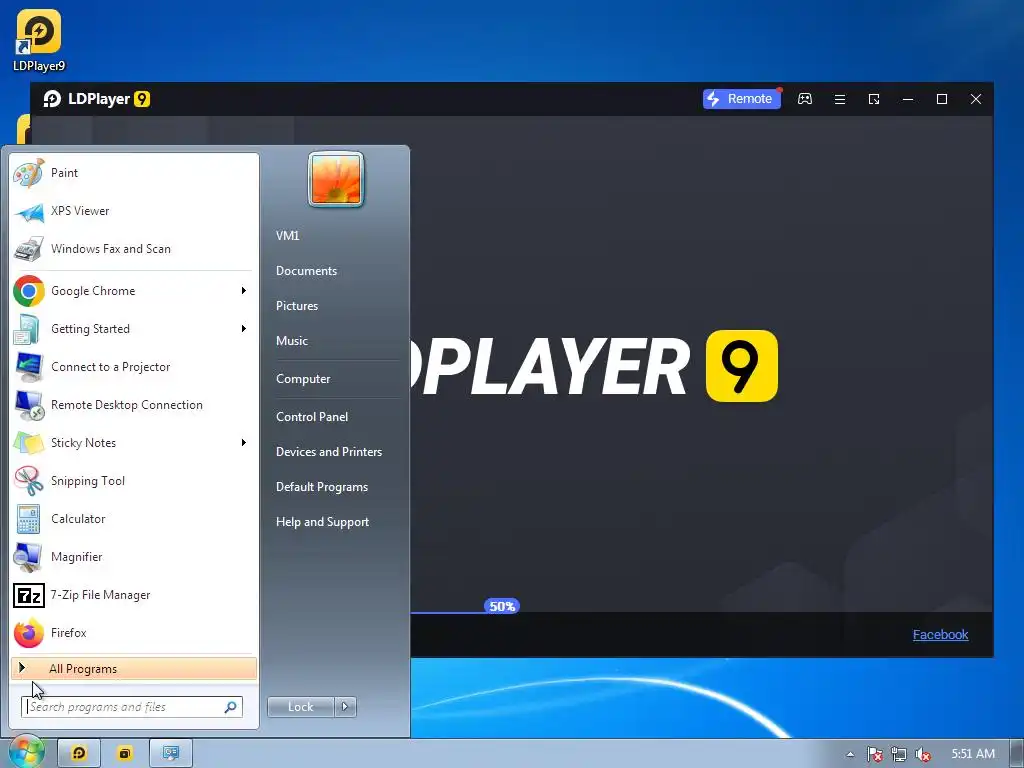This screenshot has width=1024, height=768.
Task: Launch Calculator
Action: pyautogui.click(x=134, y=519)
